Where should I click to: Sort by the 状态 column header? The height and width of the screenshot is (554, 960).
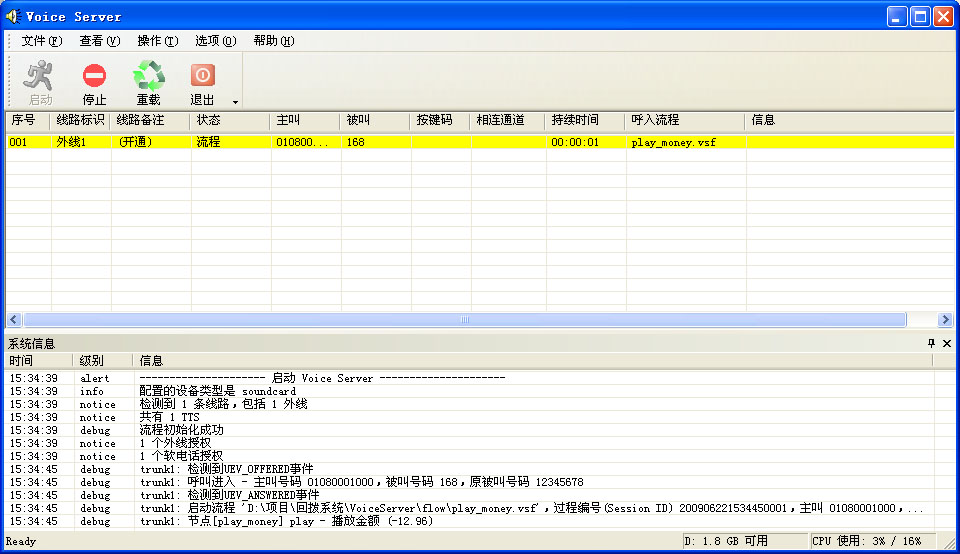point(230,120)
